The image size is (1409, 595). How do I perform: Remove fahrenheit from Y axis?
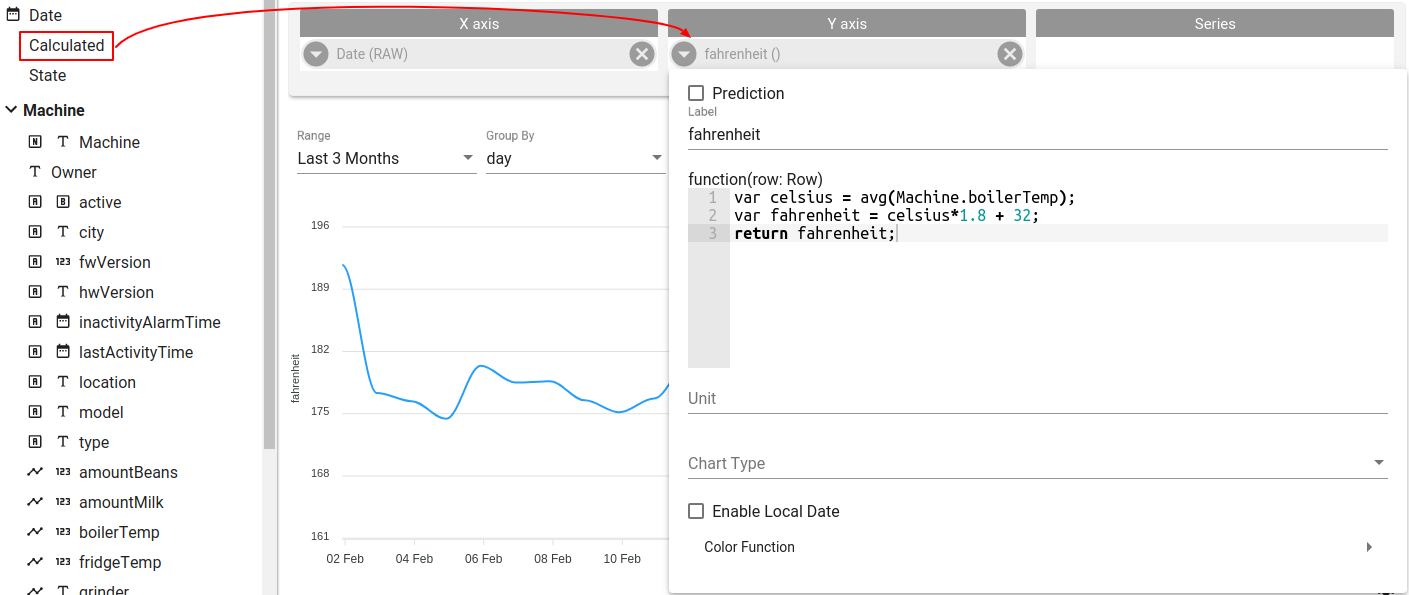pos(1010,54)
